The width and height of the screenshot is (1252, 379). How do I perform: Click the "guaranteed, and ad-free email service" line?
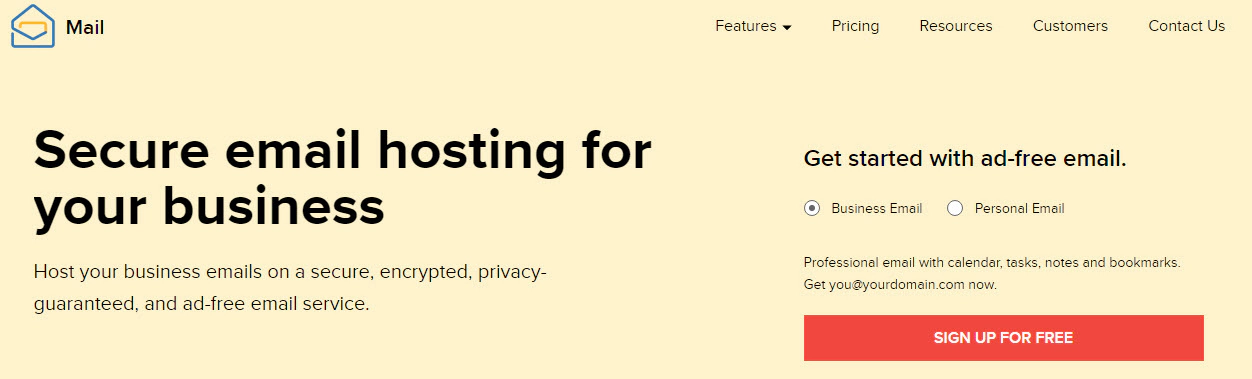[201, 303]
